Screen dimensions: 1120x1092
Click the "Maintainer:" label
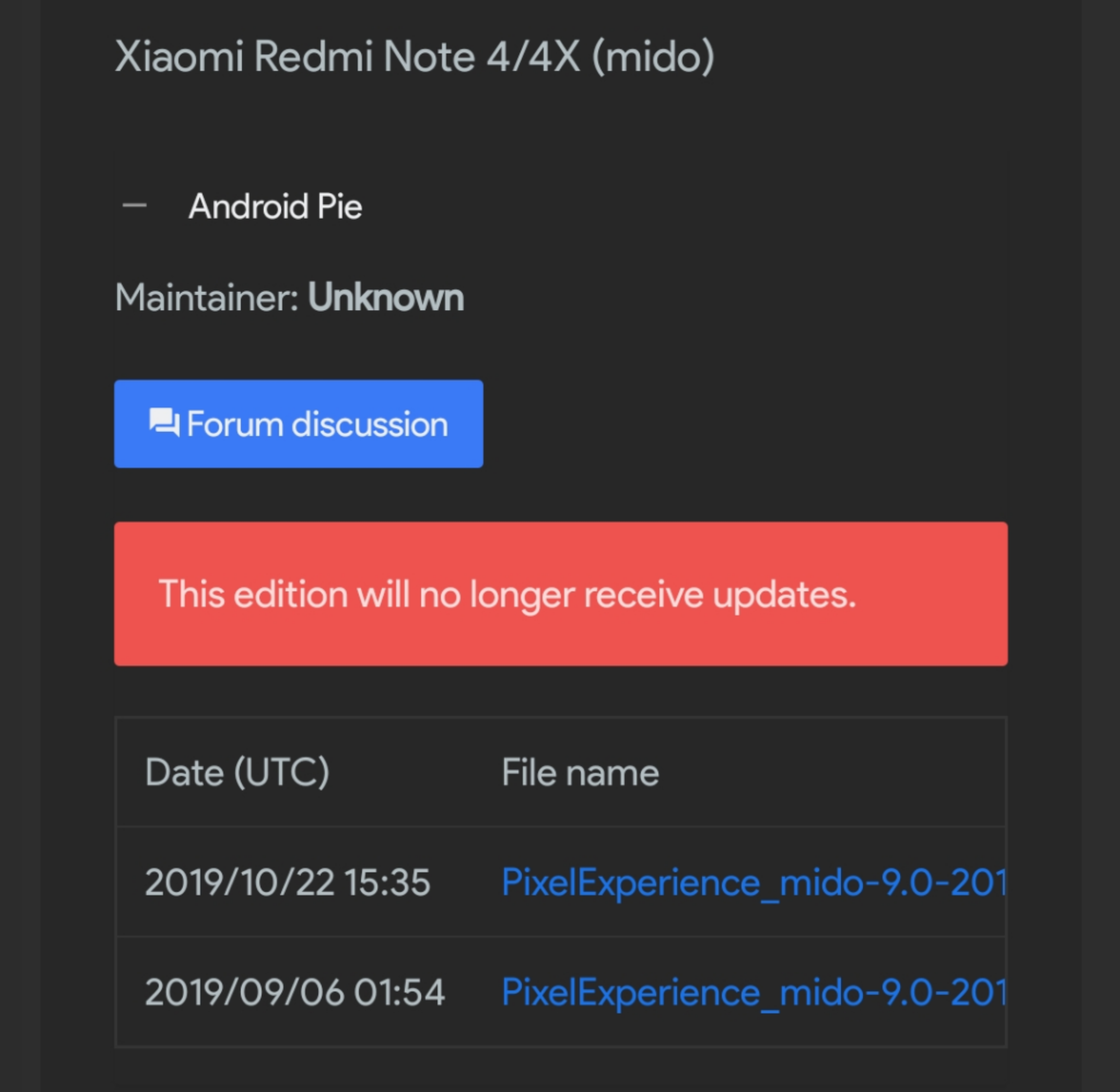tap(207, 297)
